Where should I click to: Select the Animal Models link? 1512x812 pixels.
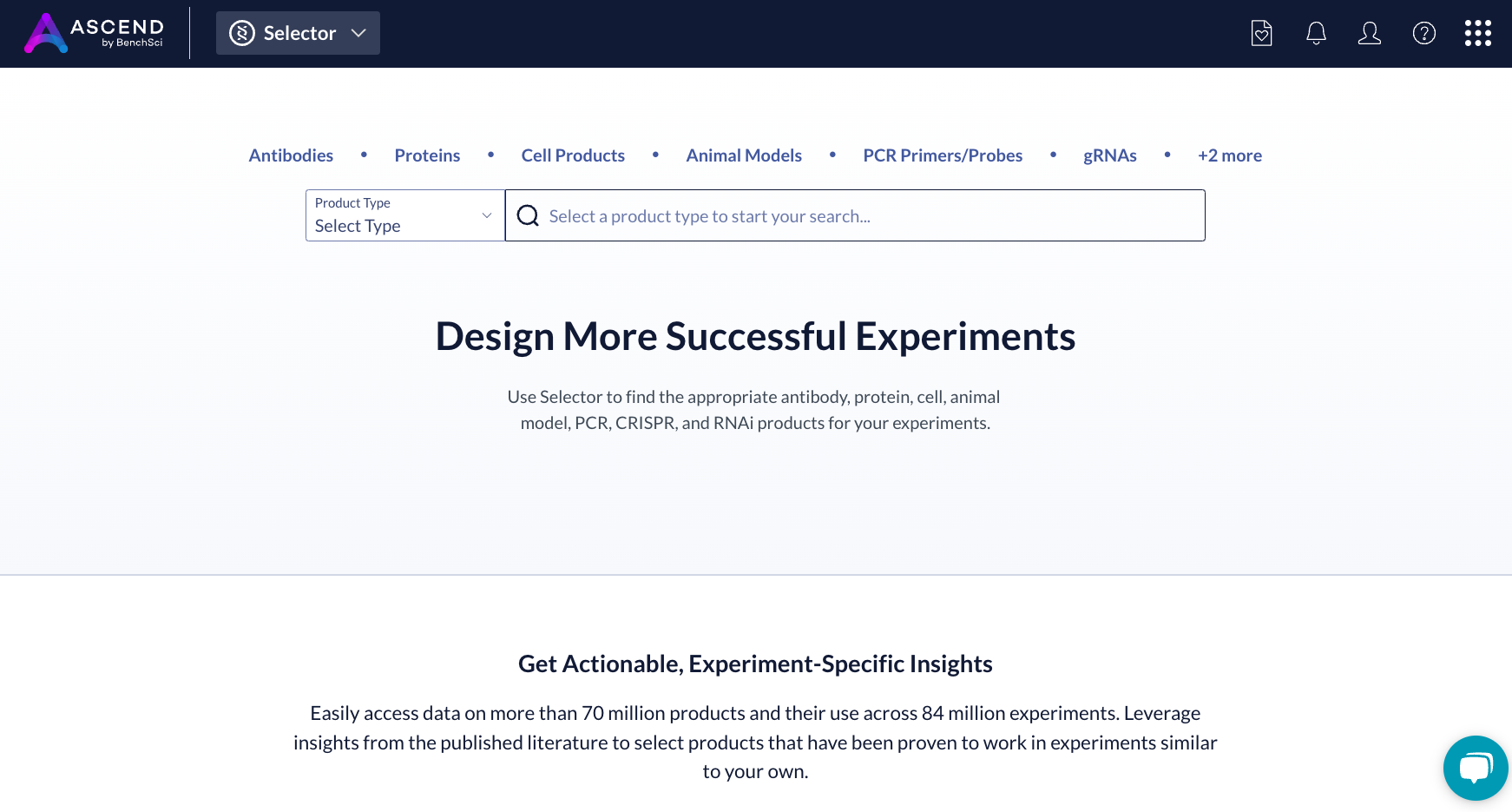pyautogui.click(x=744, y=155)
